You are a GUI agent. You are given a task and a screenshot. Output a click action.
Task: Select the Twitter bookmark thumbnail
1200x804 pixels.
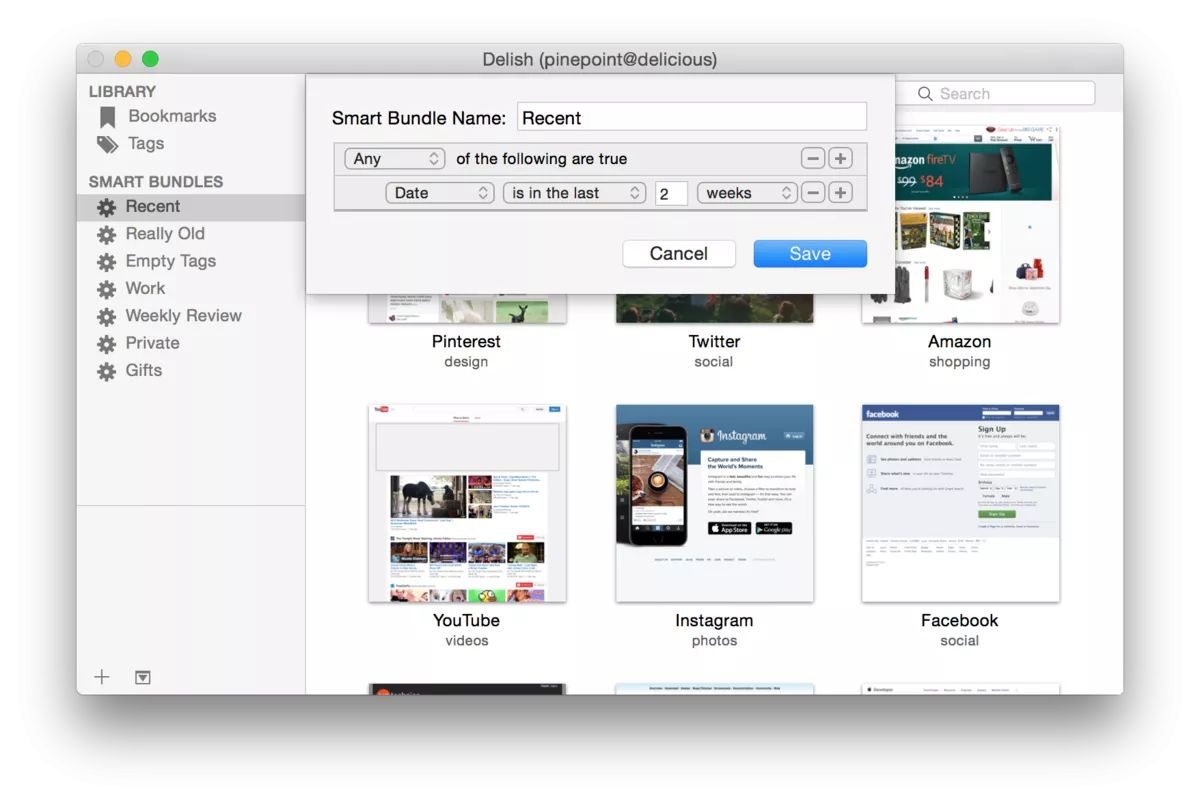tap(714, 309)
